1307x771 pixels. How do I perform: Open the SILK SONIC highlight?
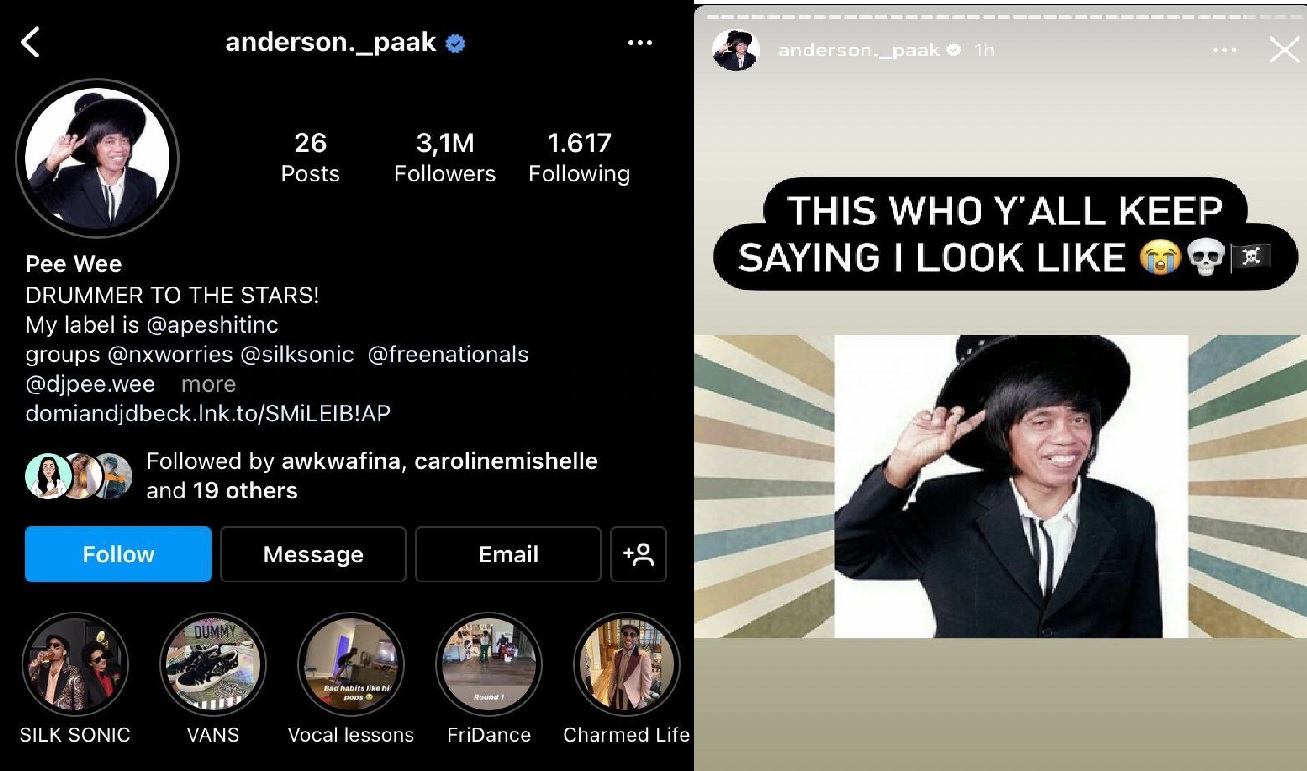tap(75, 665)
